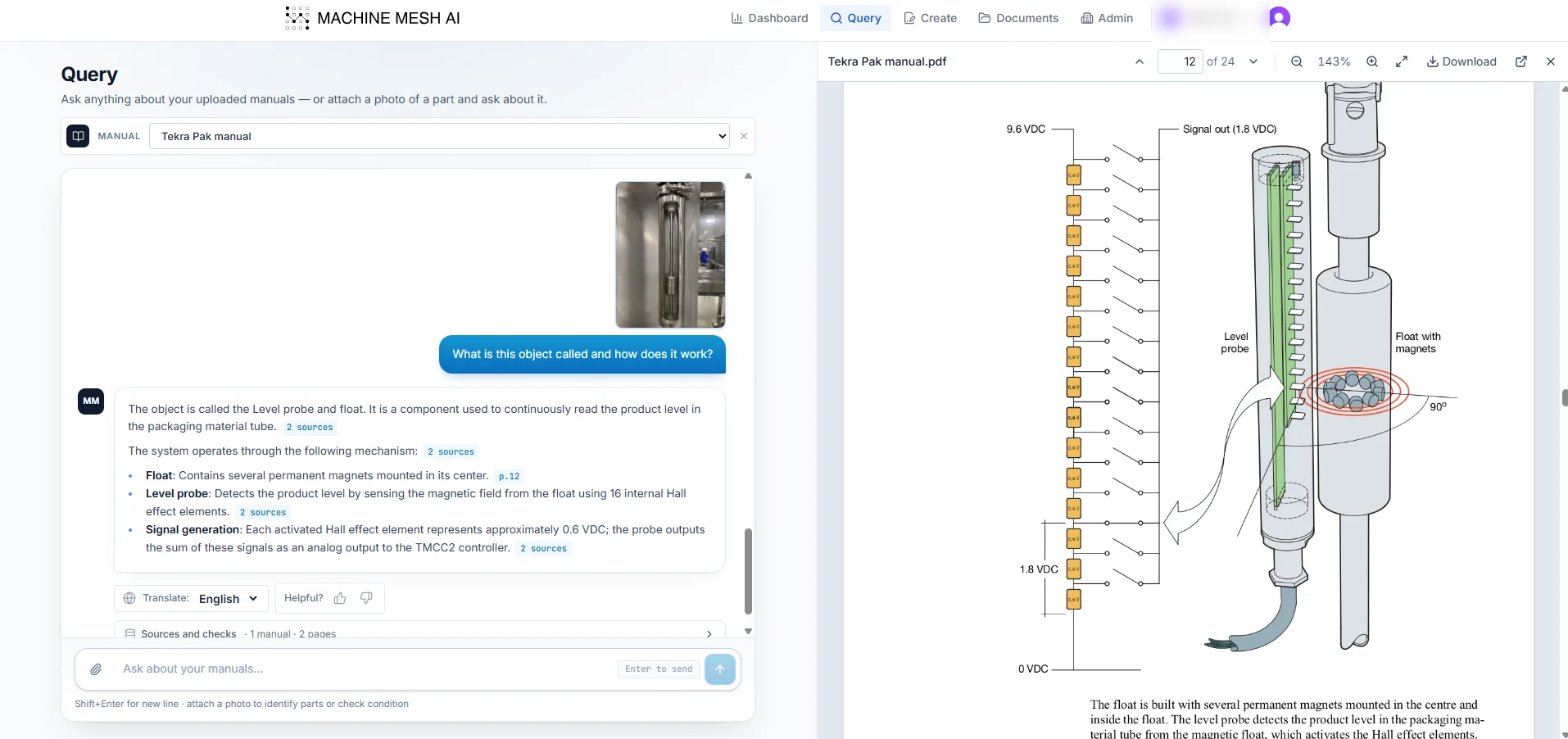The height and width of the screenshot is (739, 1568).
Task: Go to the Documents tab
Action: [x=1018, y=18]
